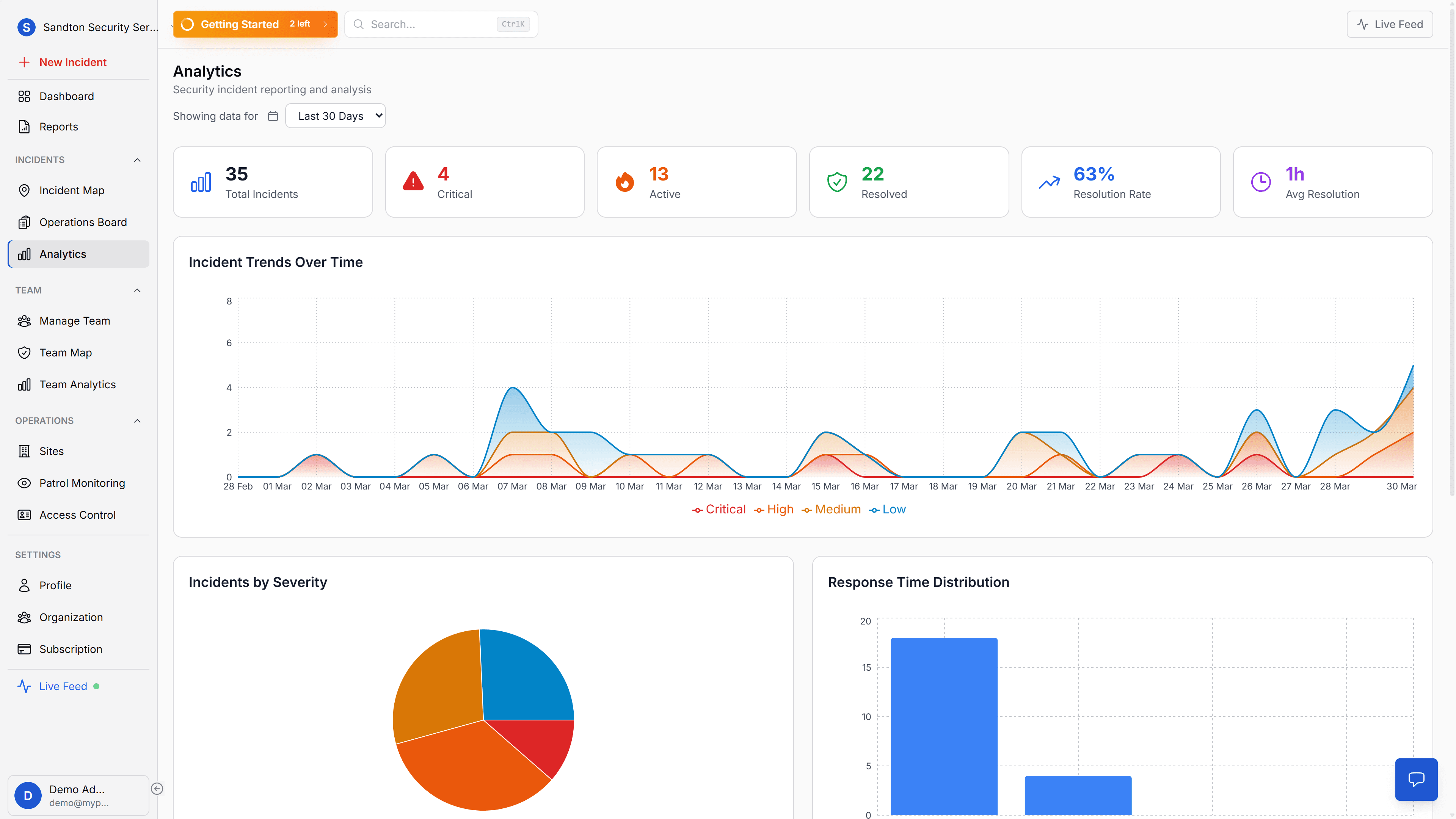Collapse the TEAM section

click(x=137, y=290)
